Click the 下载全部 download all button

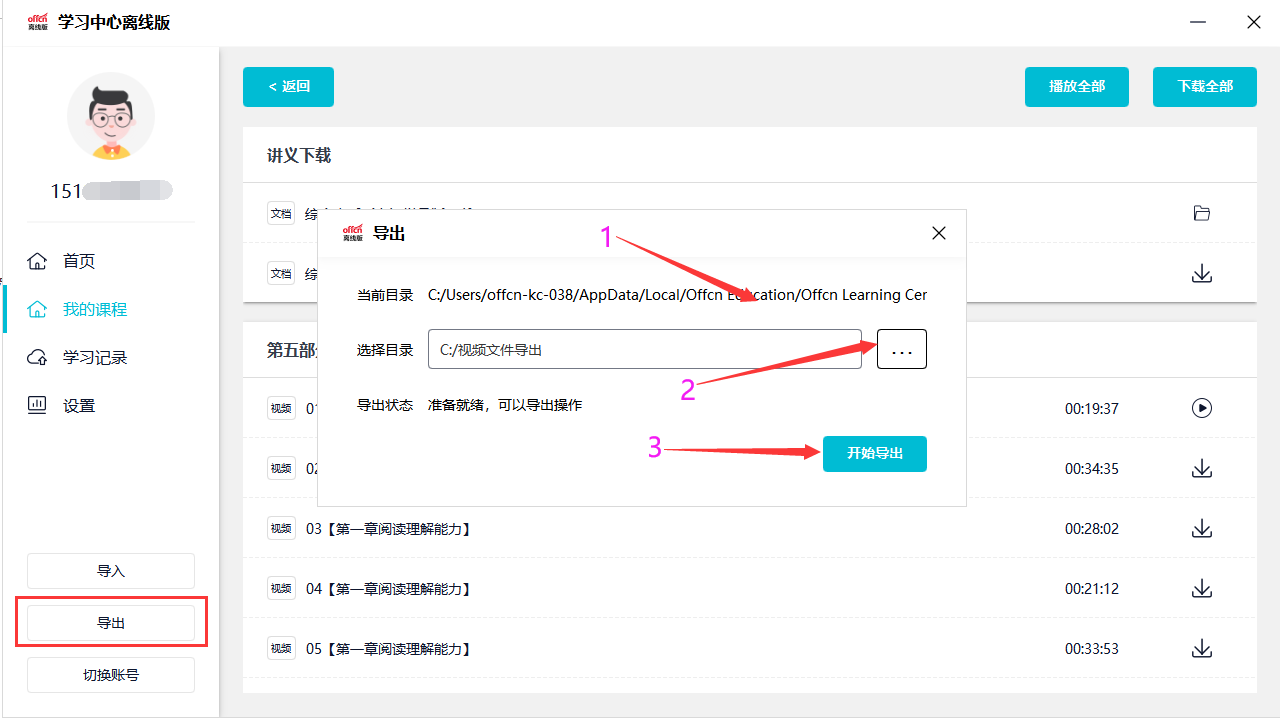(1205, 87)
